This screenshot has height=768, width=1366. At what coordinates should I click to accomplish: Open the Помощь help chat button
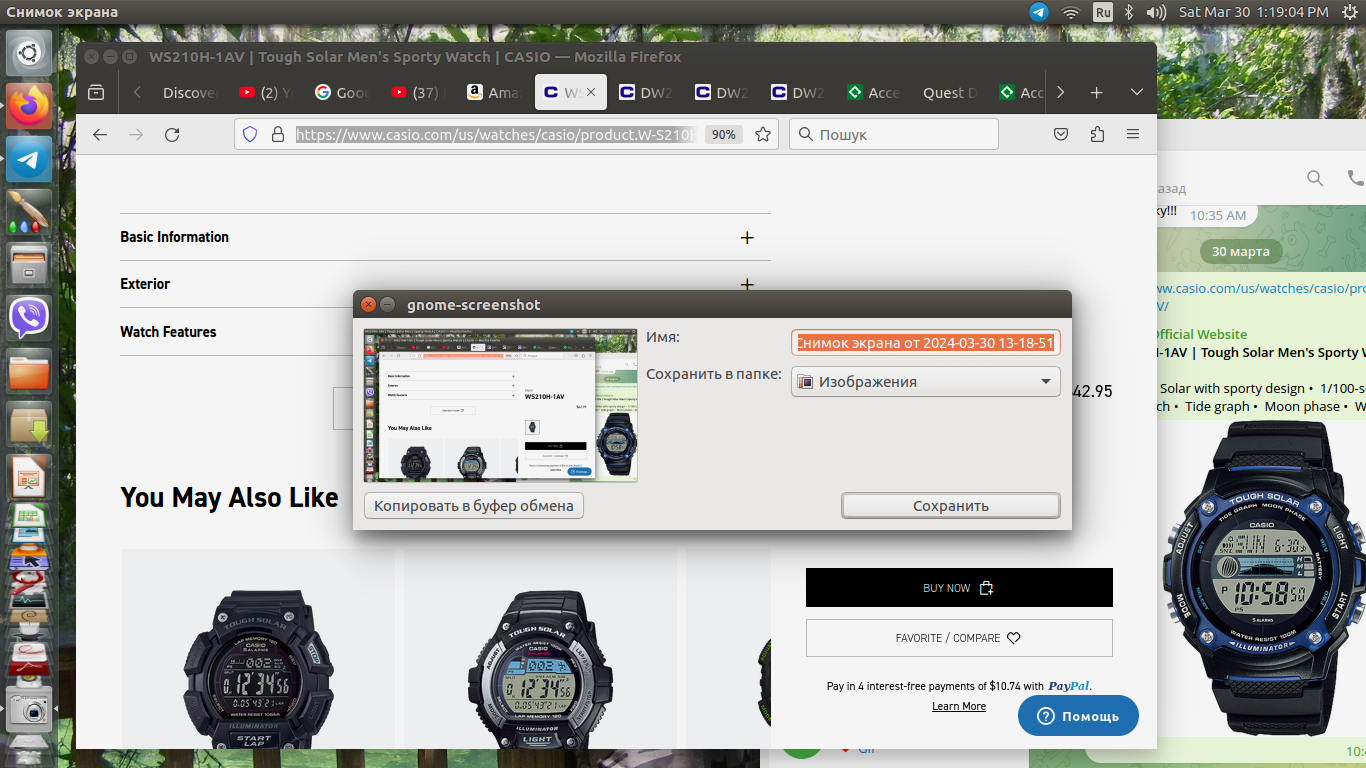pyautogui.click(x=1078, y=716)
